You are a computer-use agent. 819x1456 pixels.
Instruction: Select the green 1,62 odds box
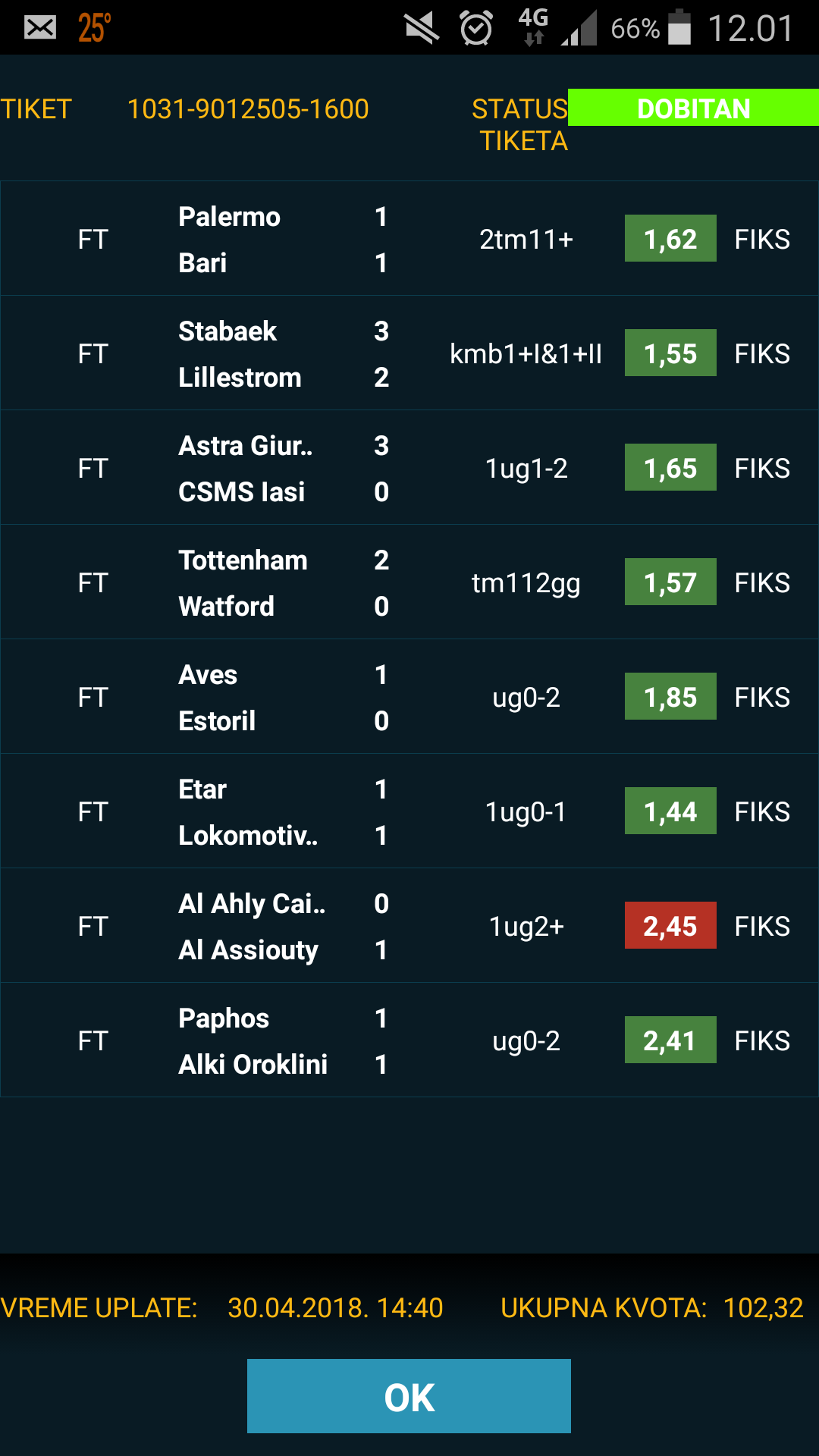coord(670,238)
